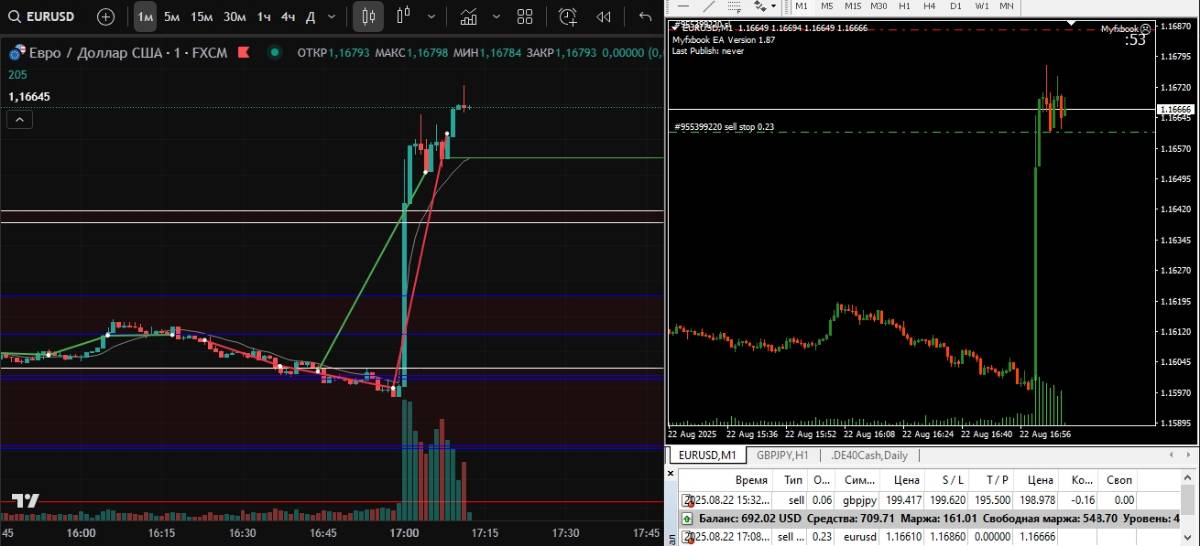Click the undo arrow icon

pos(645,16)
